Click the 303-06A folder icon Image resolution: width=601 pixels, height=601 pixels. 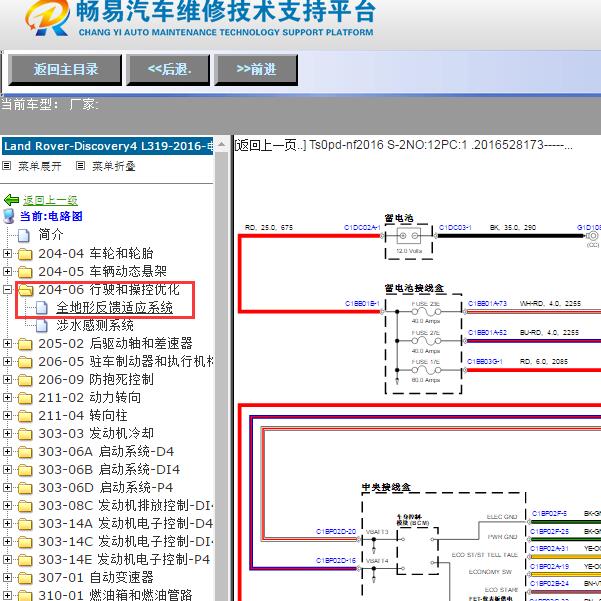tap(25, 452)
